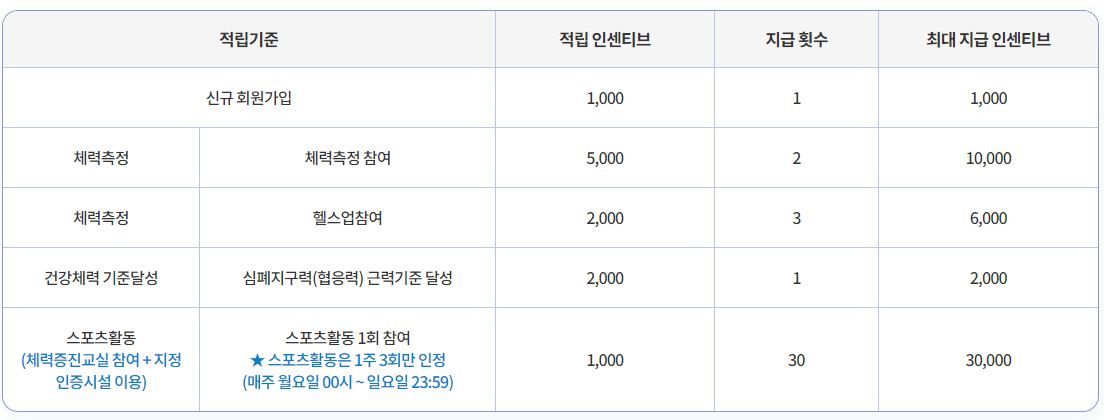Image resolution: width=1104 pixels, height=420 pixels.
Task: Click the payment count 3 cell
Action: [796, 218]
